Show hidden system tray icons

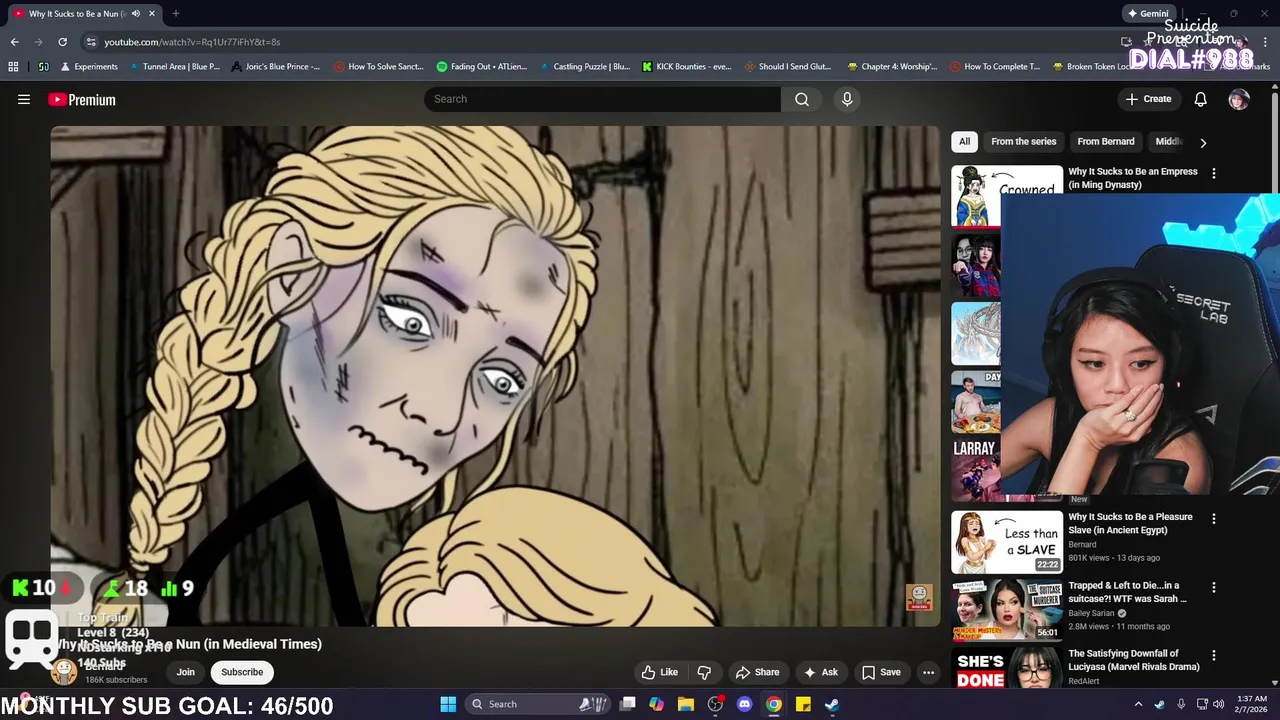point(1138,704)
